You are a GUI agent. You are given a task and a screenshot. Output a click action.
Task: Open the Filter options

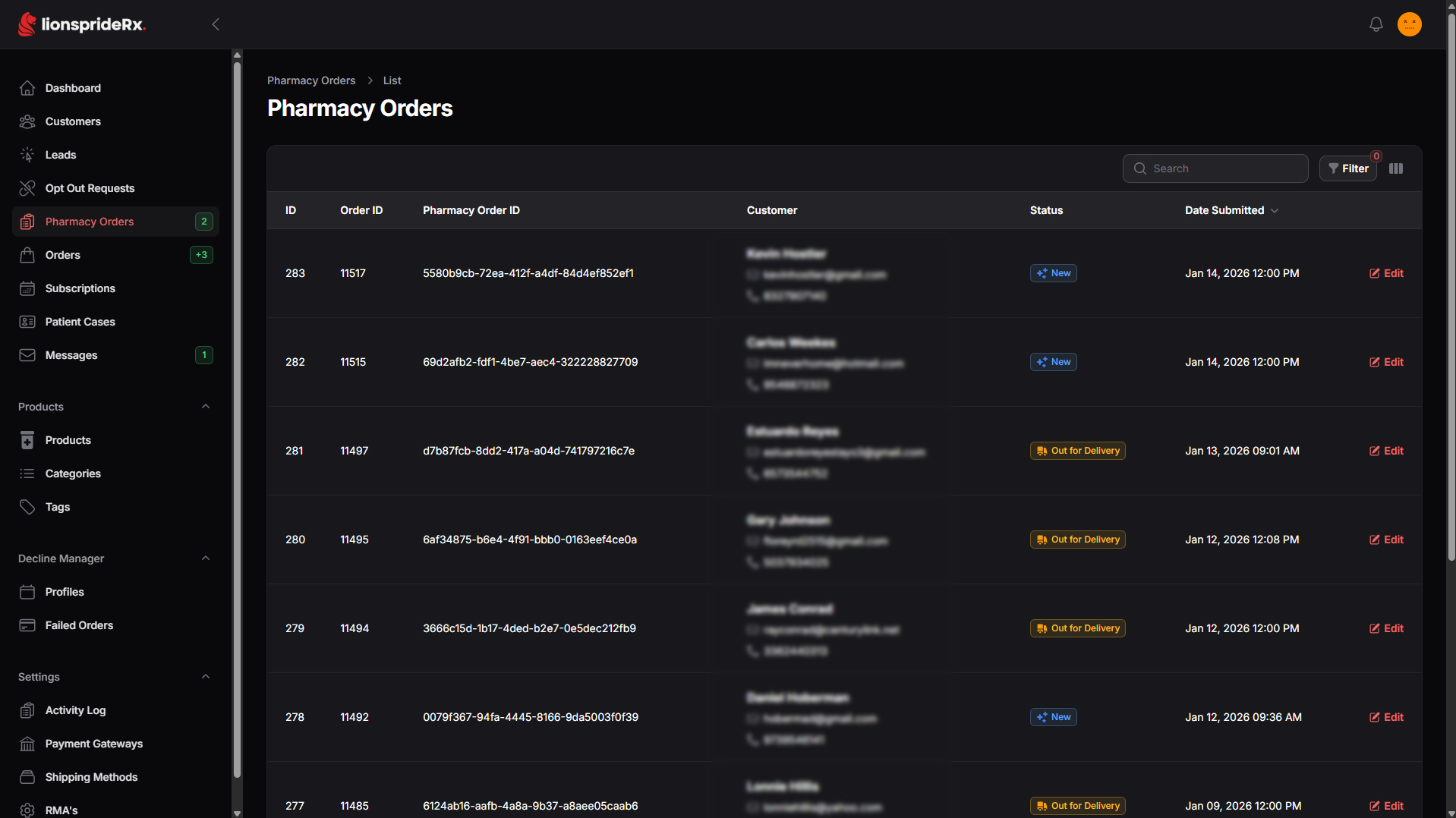tap(1348, 168)
